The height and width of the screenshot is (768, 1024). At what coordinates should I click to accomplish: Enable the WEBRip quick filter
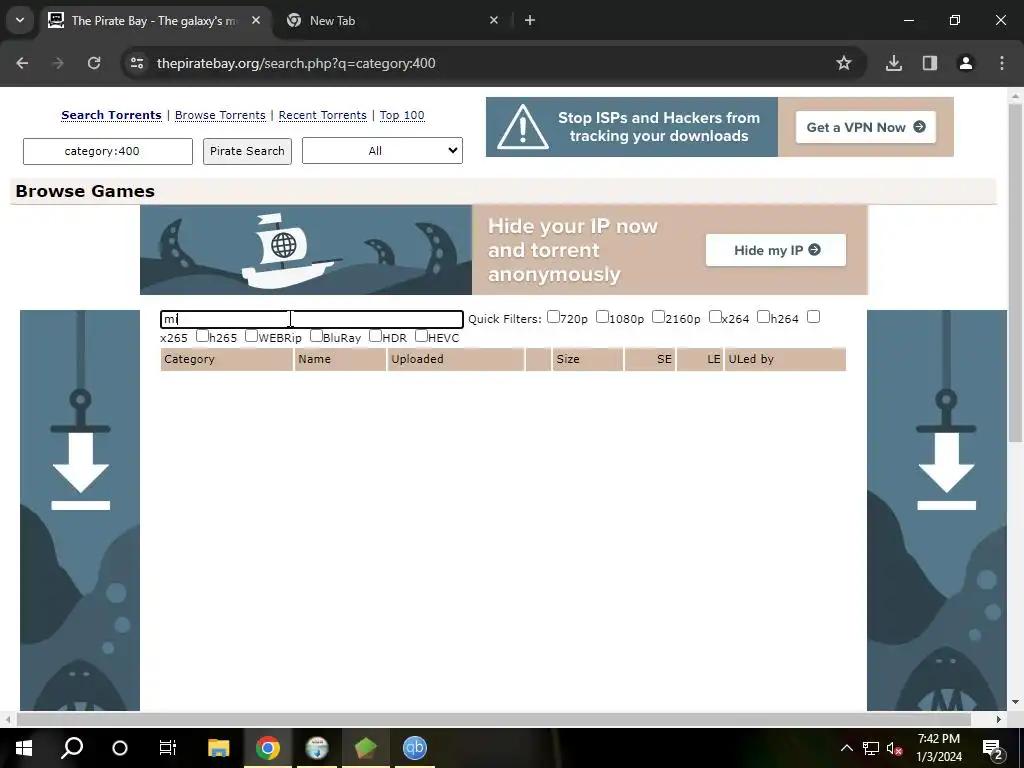tap(251, 336)
